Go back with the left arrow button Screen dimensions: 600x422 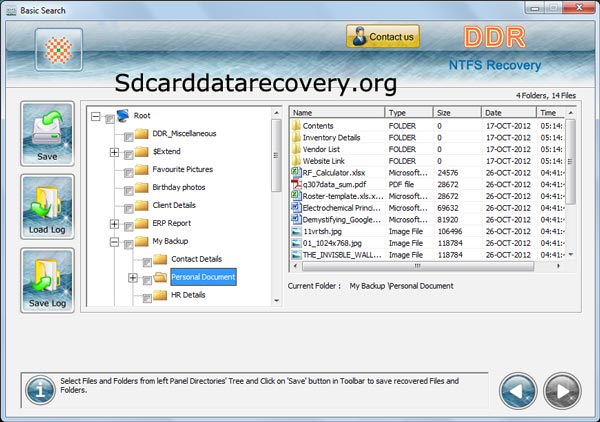518,391
